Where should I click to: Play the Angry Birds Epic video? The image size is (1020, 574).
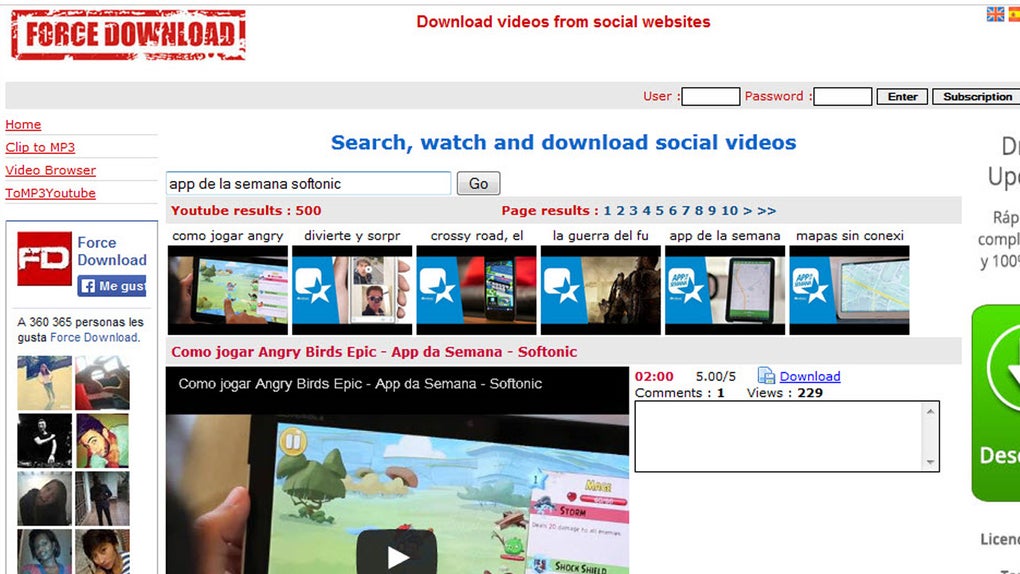(397, 556)
